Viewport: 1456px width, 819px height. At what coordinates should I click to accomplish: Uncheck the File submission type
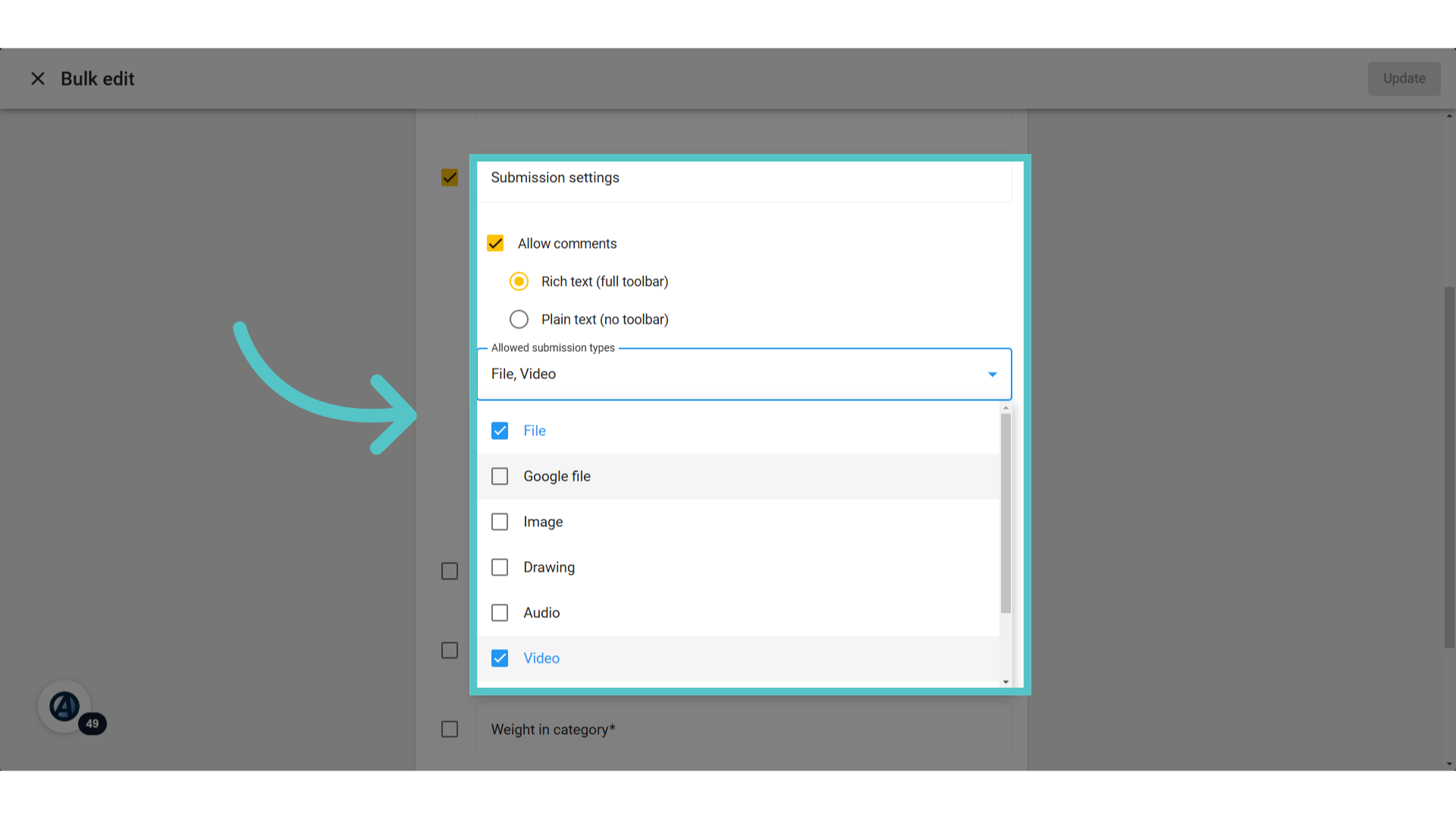point(500,431)
